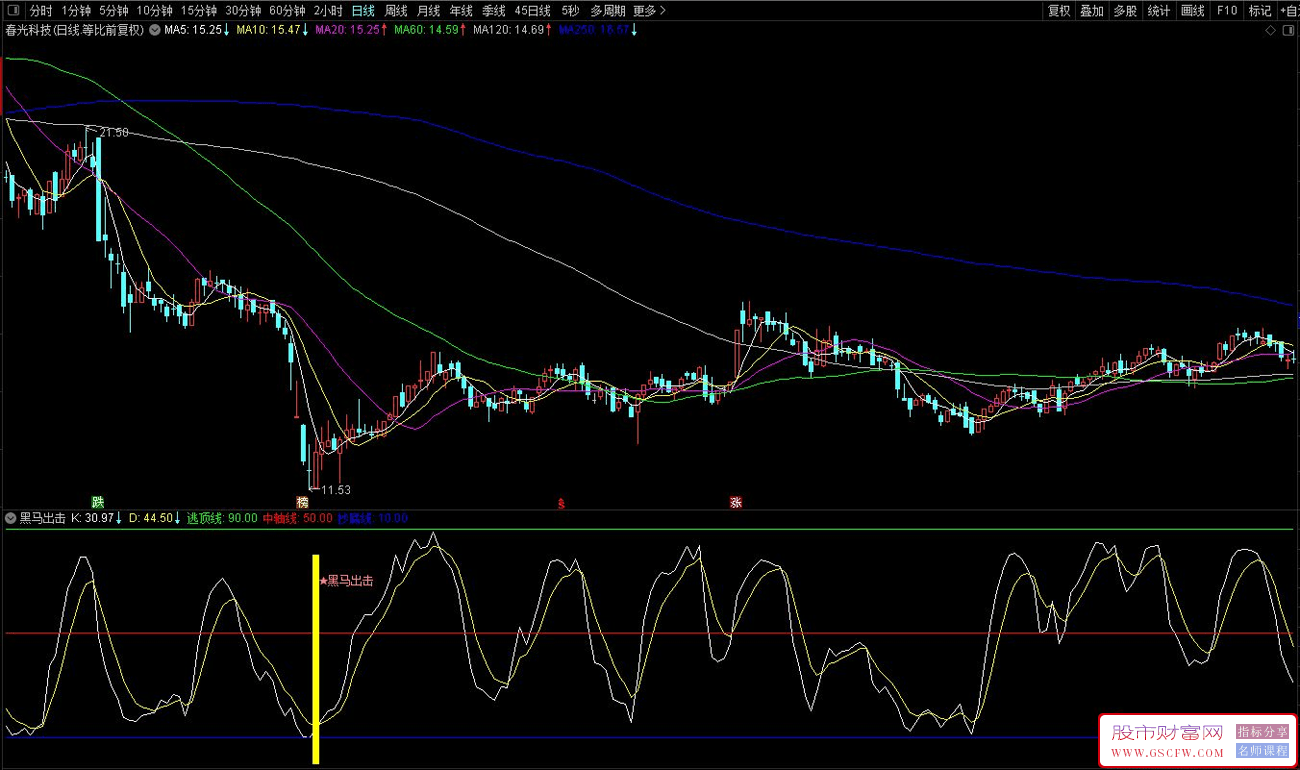Click the 叠加 overlay button
Screen dimensions: 1300x770
click(1092, 11)
